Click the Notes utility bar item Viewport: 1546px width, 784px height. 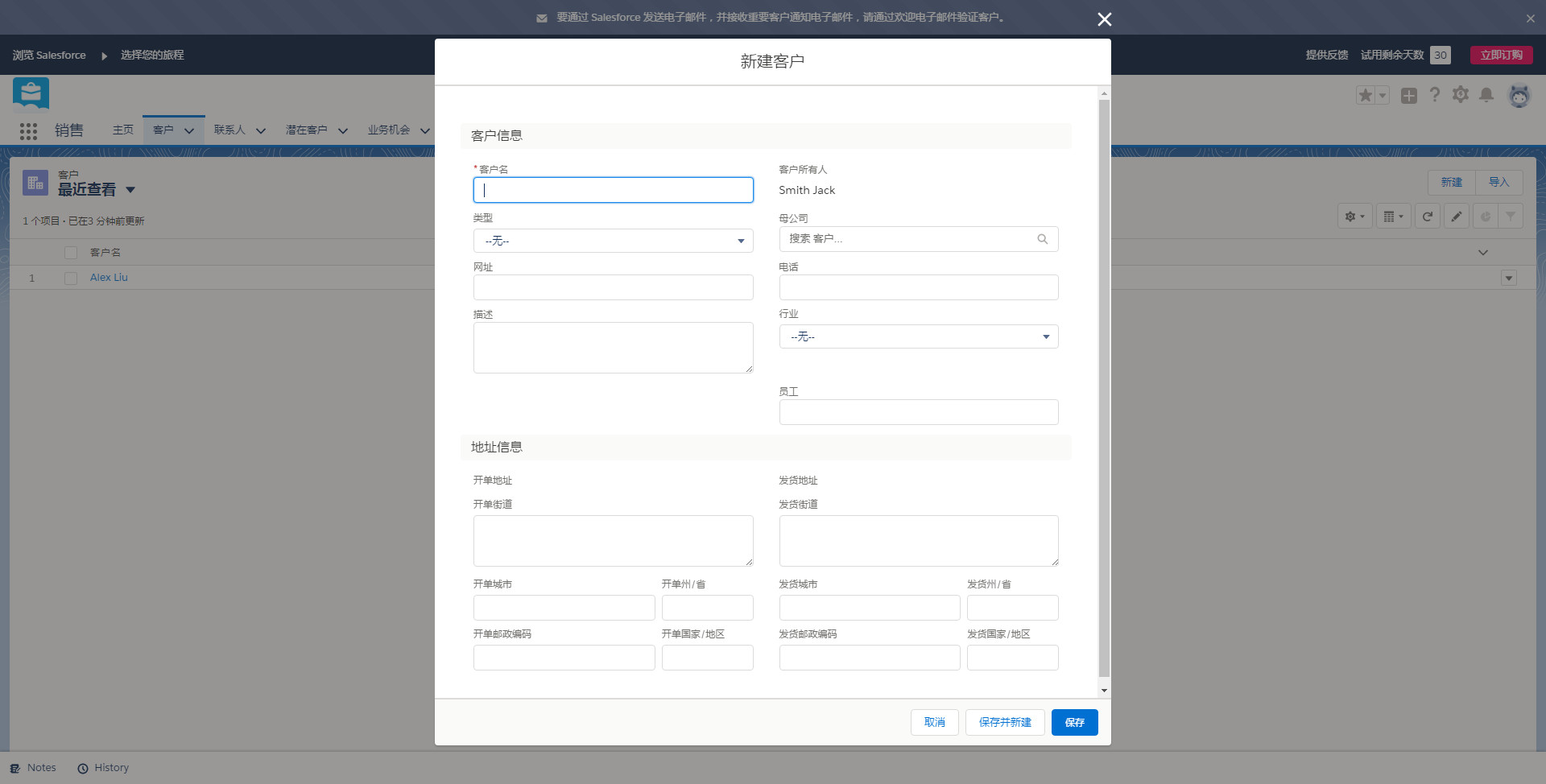click(x=33, y=768)
